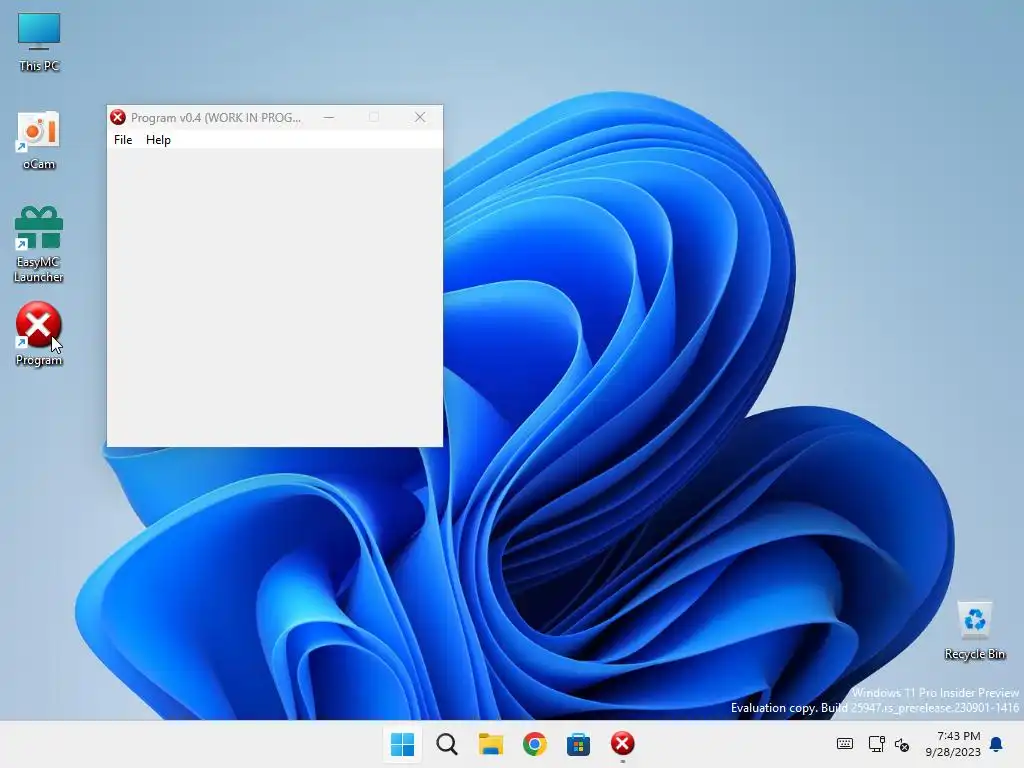Open taskbar Search
Image resolution: width=1024 pixels, height=768 pixels.
[x=447, y=744]
